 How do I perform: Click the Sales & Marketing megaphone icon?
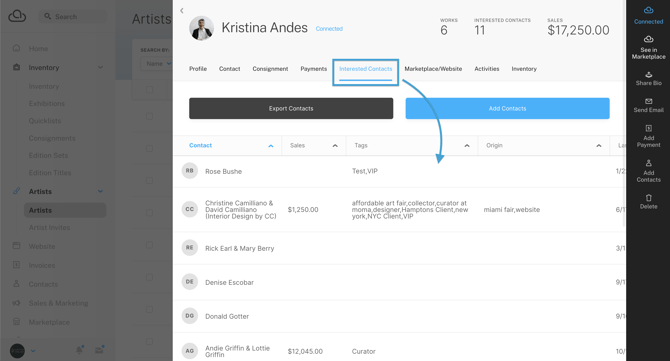coord(16,302)
